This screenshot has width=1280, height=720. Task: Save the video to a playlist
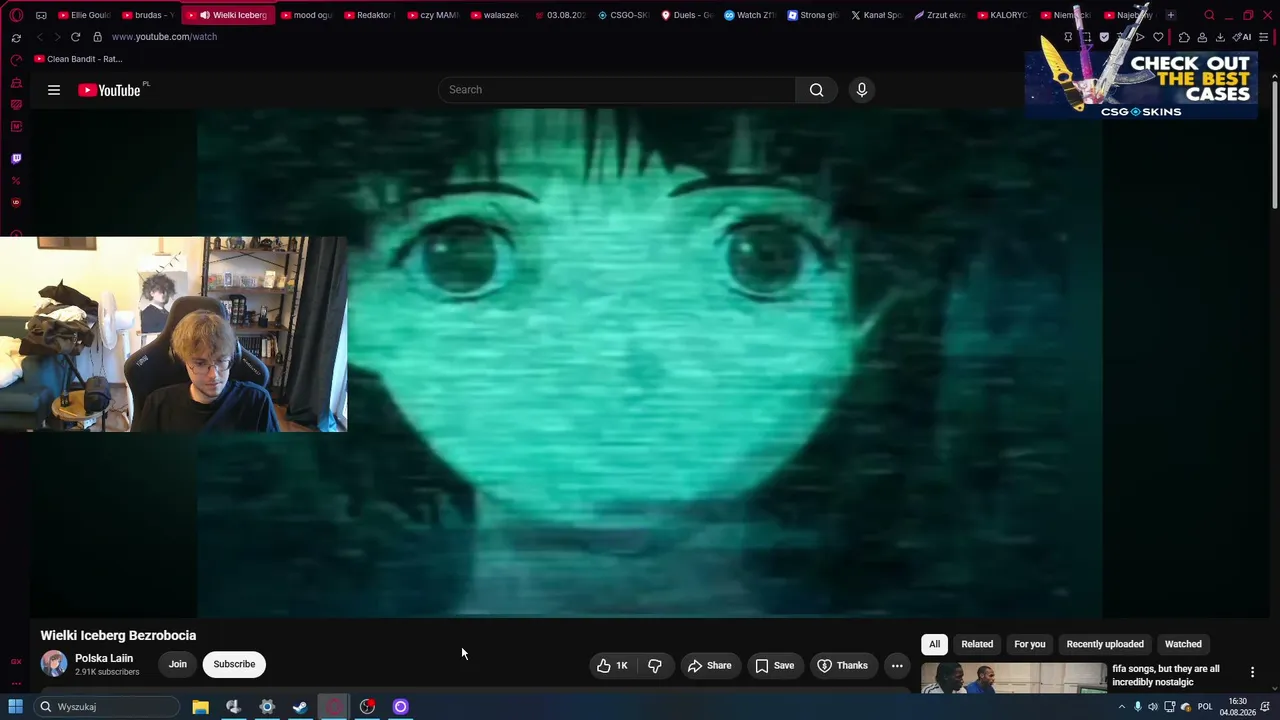click(x=775, y=665)
